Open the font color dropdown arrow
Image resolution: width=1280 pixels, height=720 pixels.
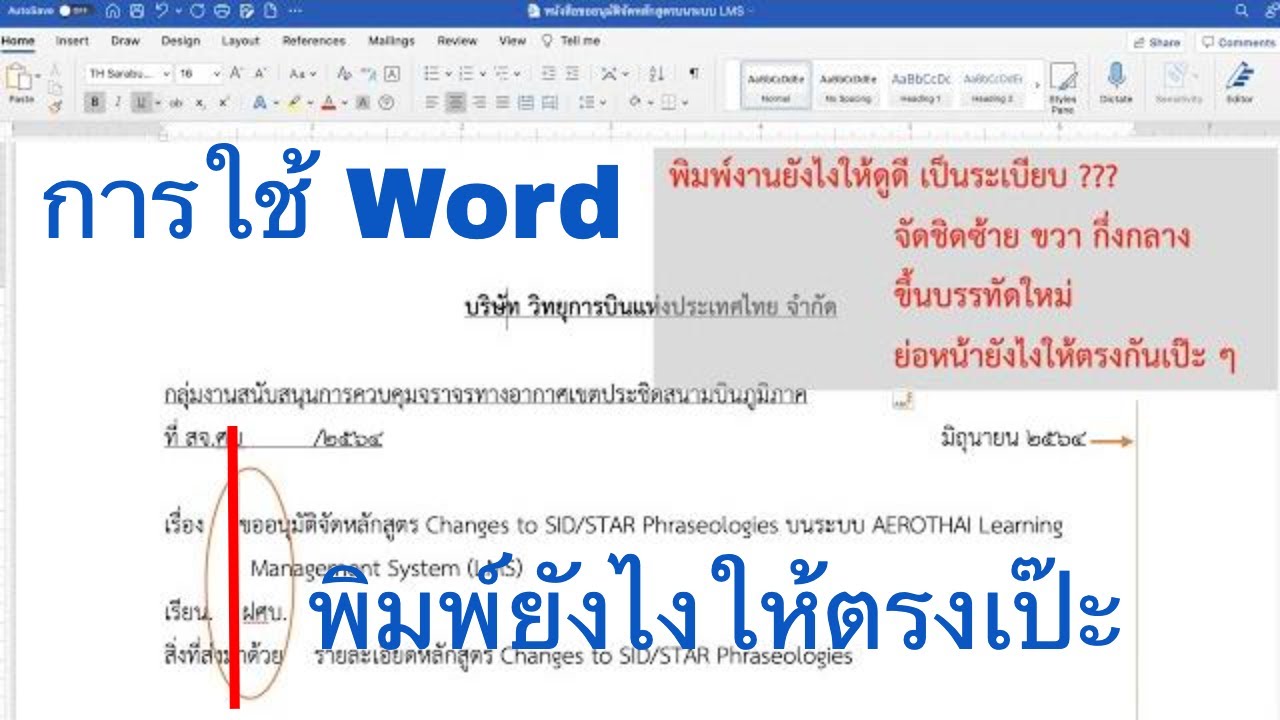point(344,102)
